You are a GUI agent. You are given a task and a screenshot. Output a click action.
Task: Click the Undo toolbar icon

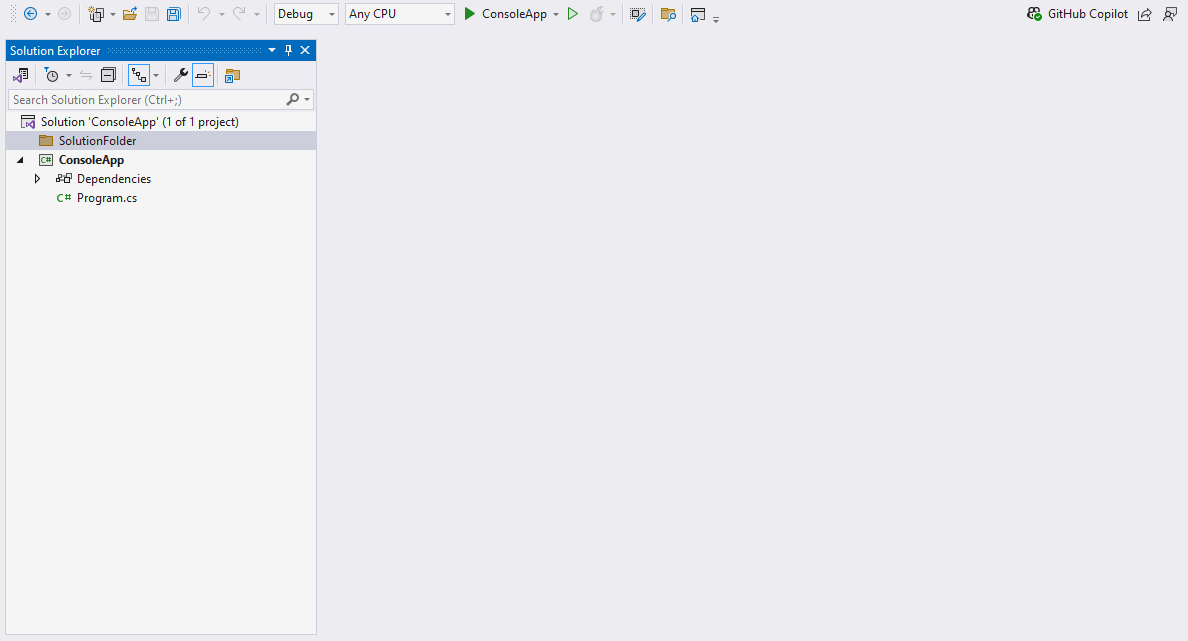click(205, 13)
